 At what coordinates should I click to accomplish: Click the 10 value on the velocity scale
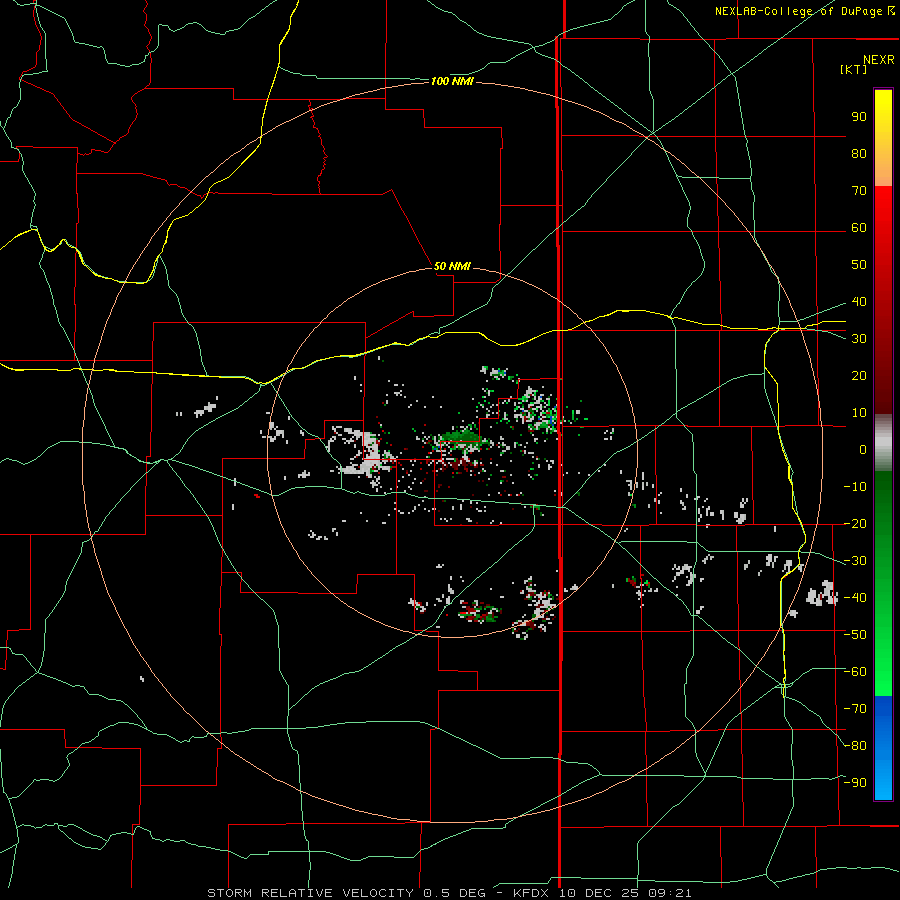[859, 413]
